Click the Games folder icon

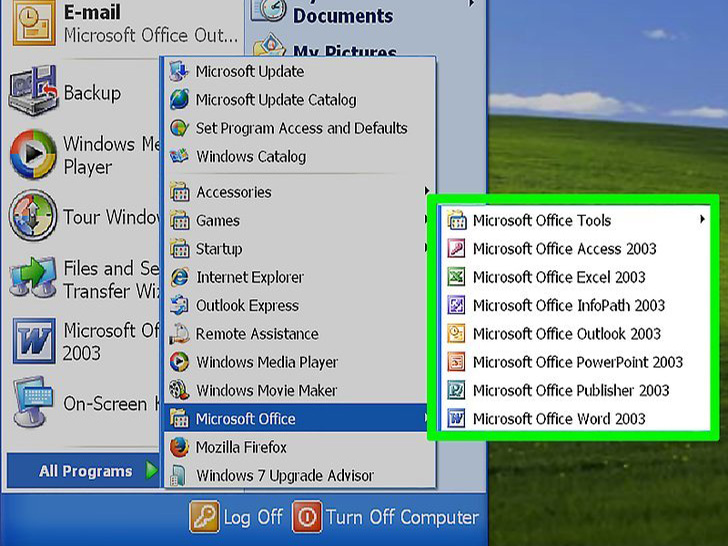pyautogui.click(x=179, y=220)
